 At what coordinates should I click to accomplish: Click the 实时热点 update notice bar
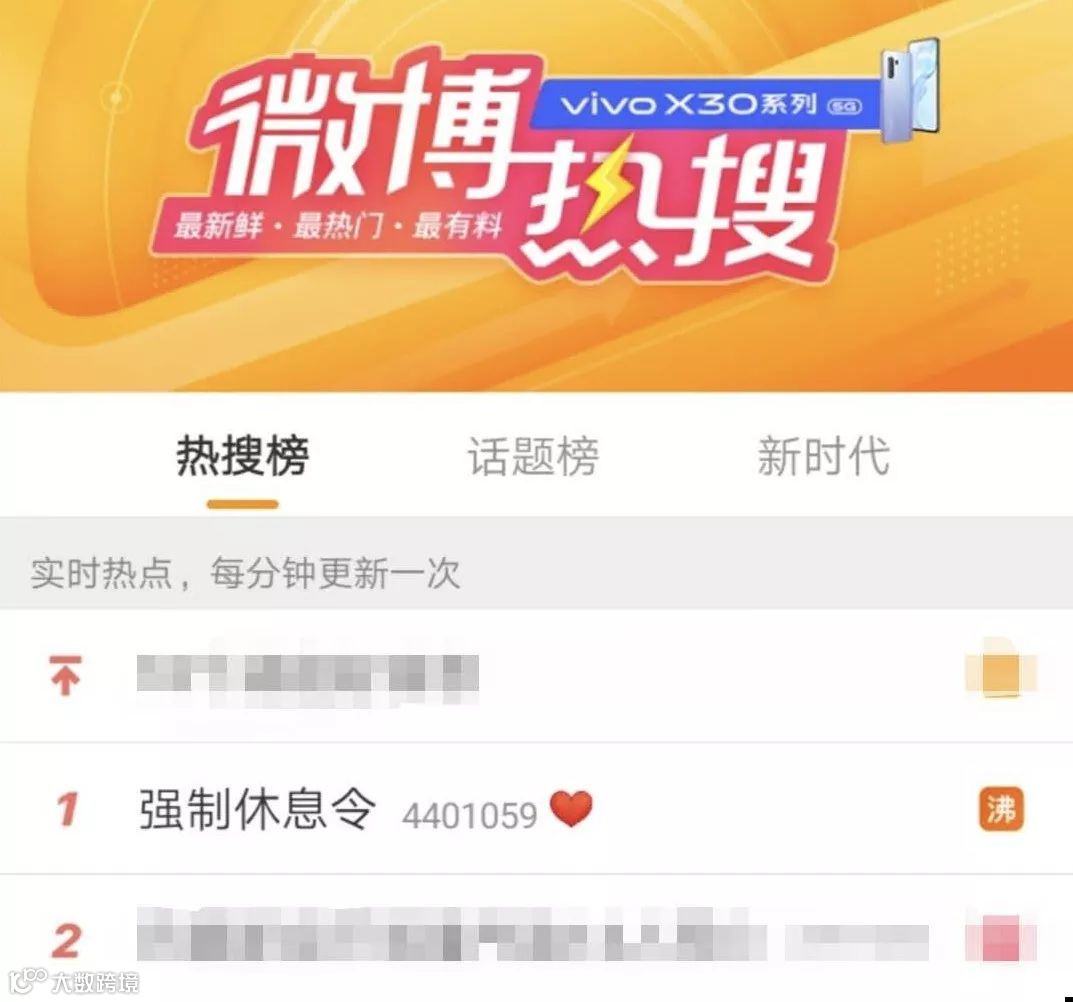click(x=536, y=572)
